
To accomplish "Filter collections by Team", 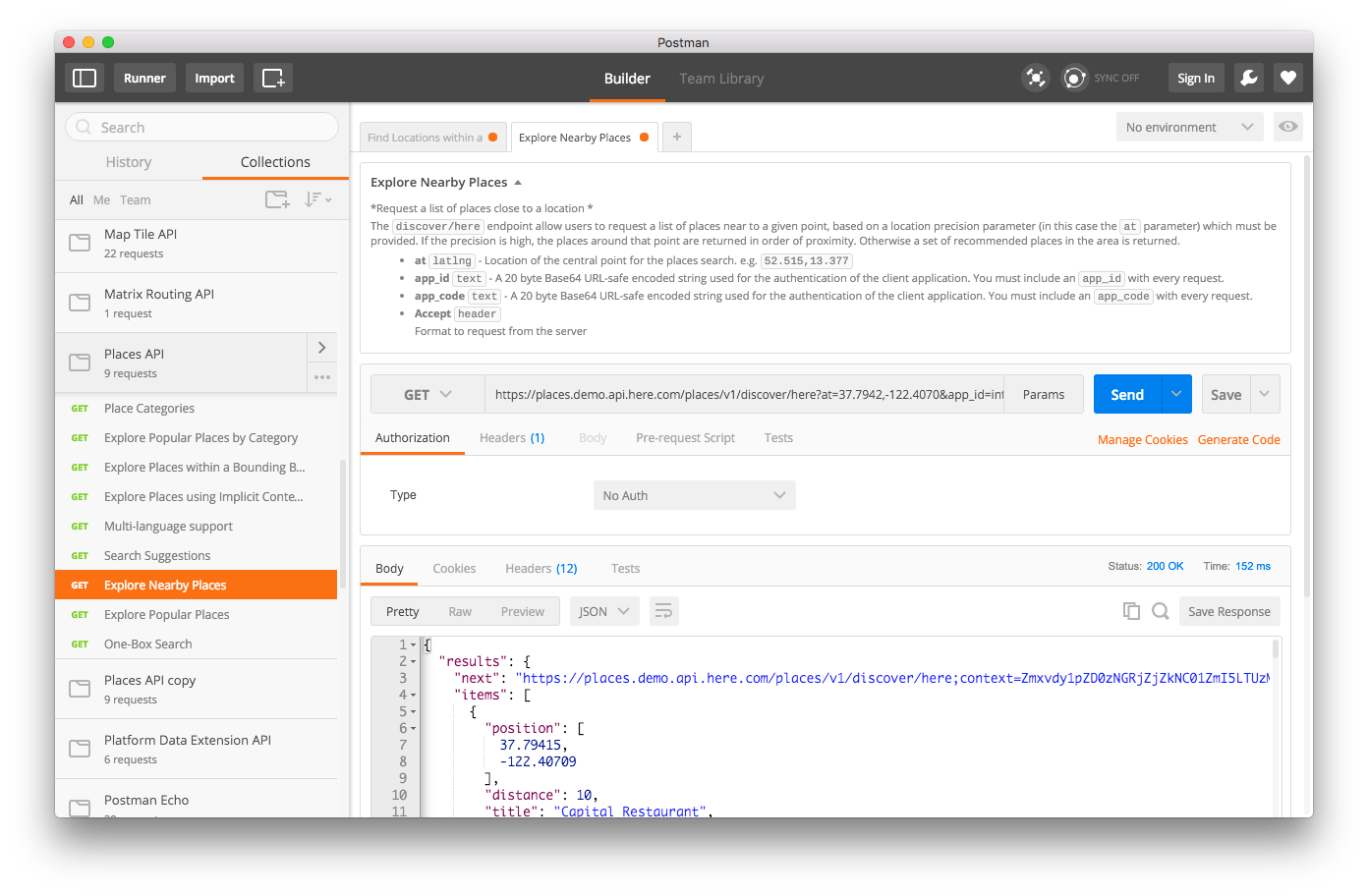I will (136, 199).
